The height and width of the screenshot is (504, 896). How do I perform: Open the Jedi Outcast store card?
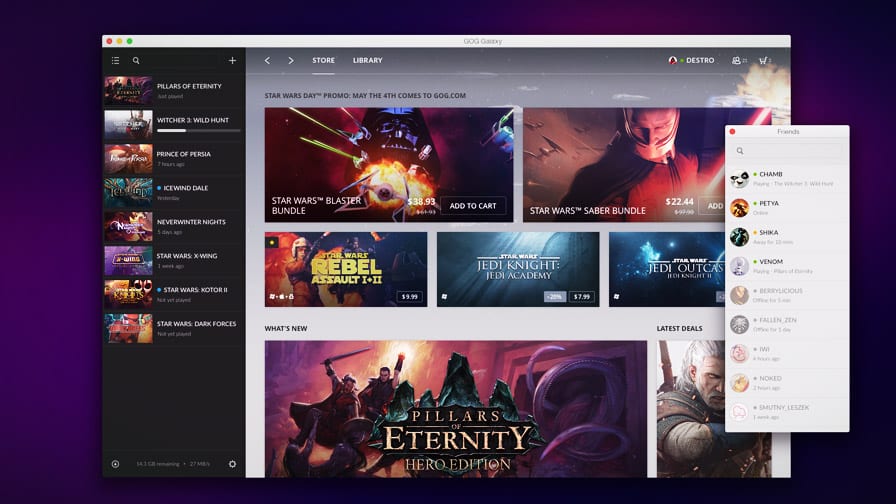tap(667, 269)
